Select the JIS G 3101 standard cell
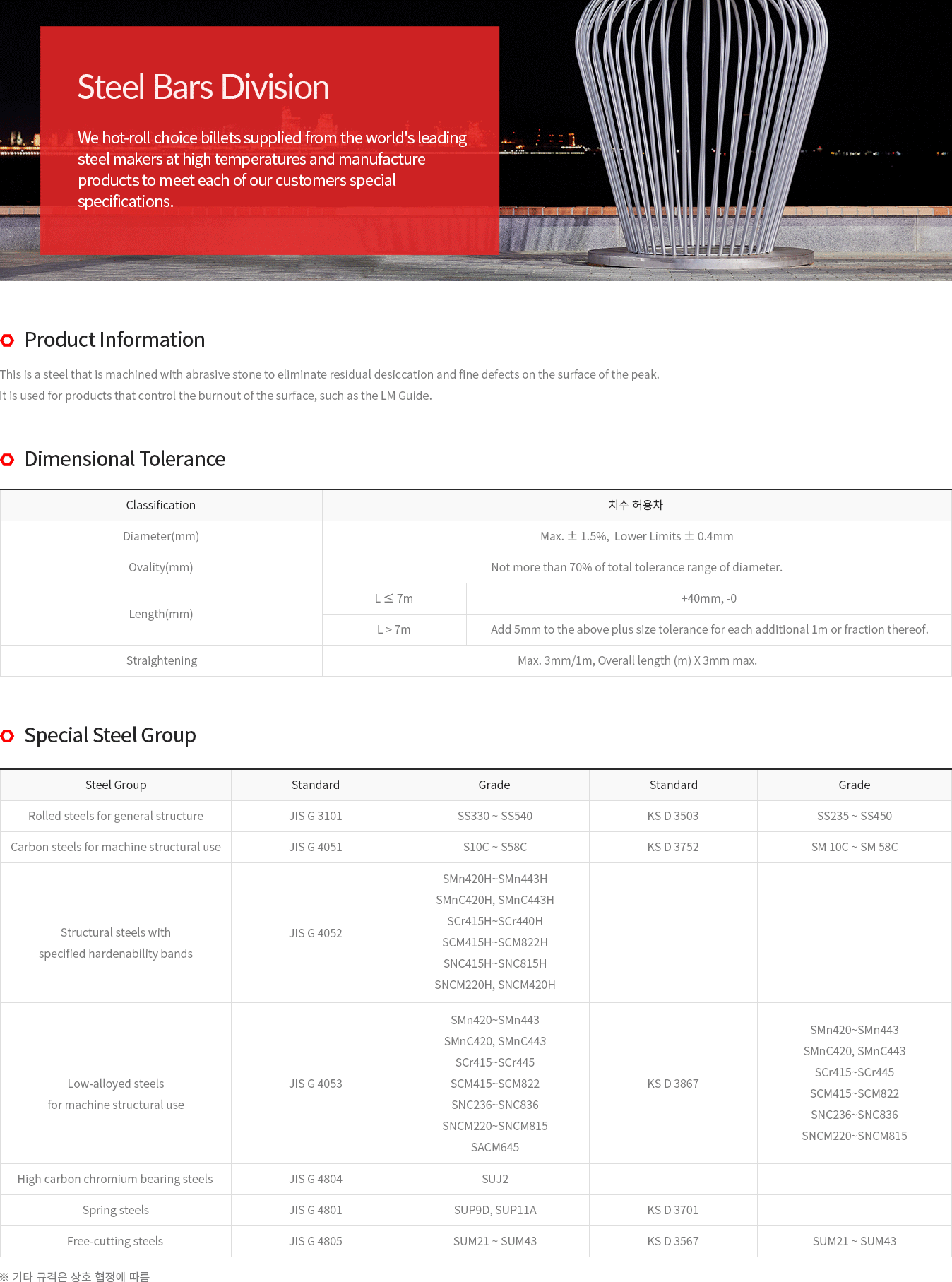 tap(315, 816)
